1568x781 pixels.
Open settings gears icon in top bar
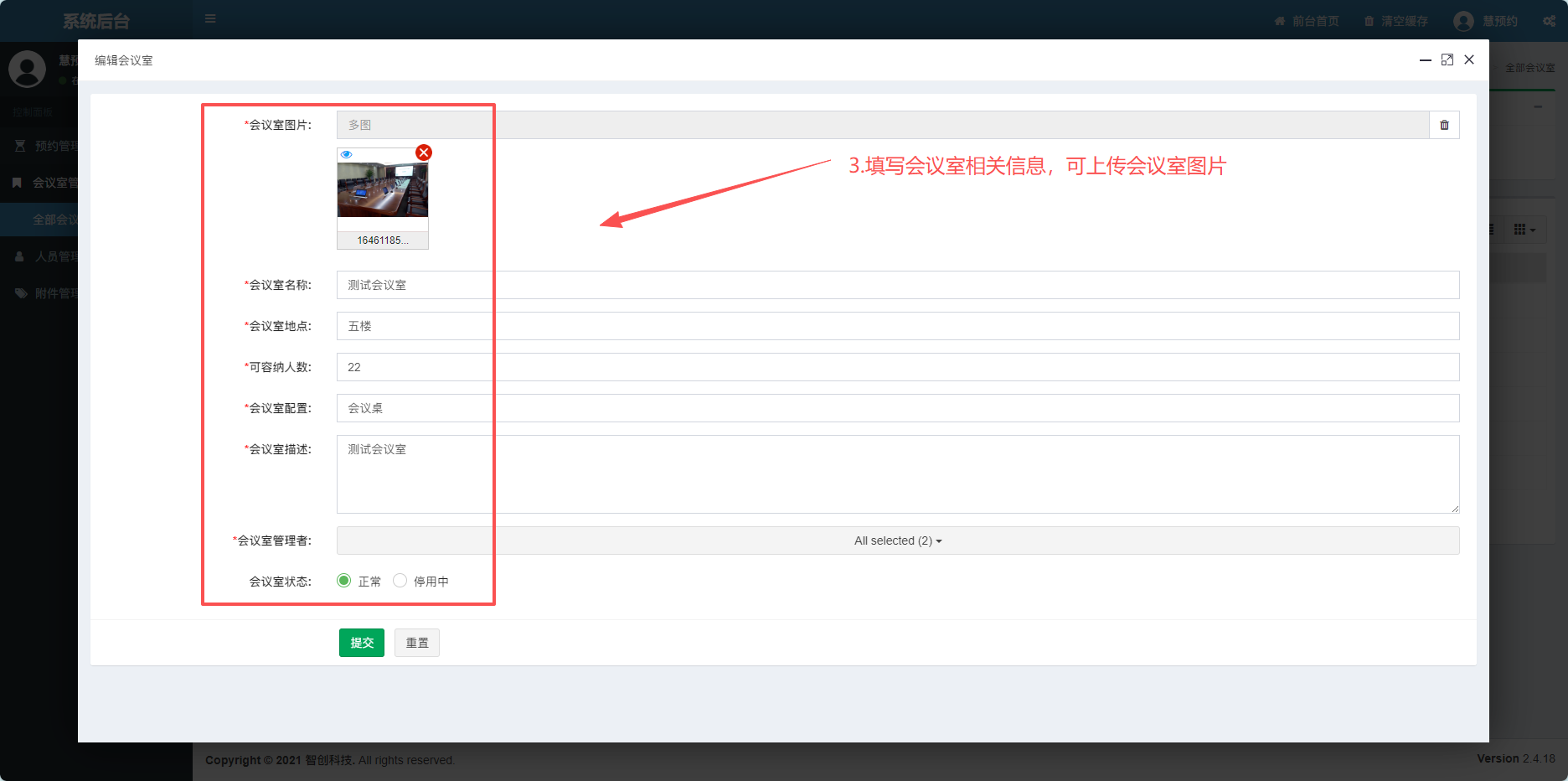pos(1549,21)
